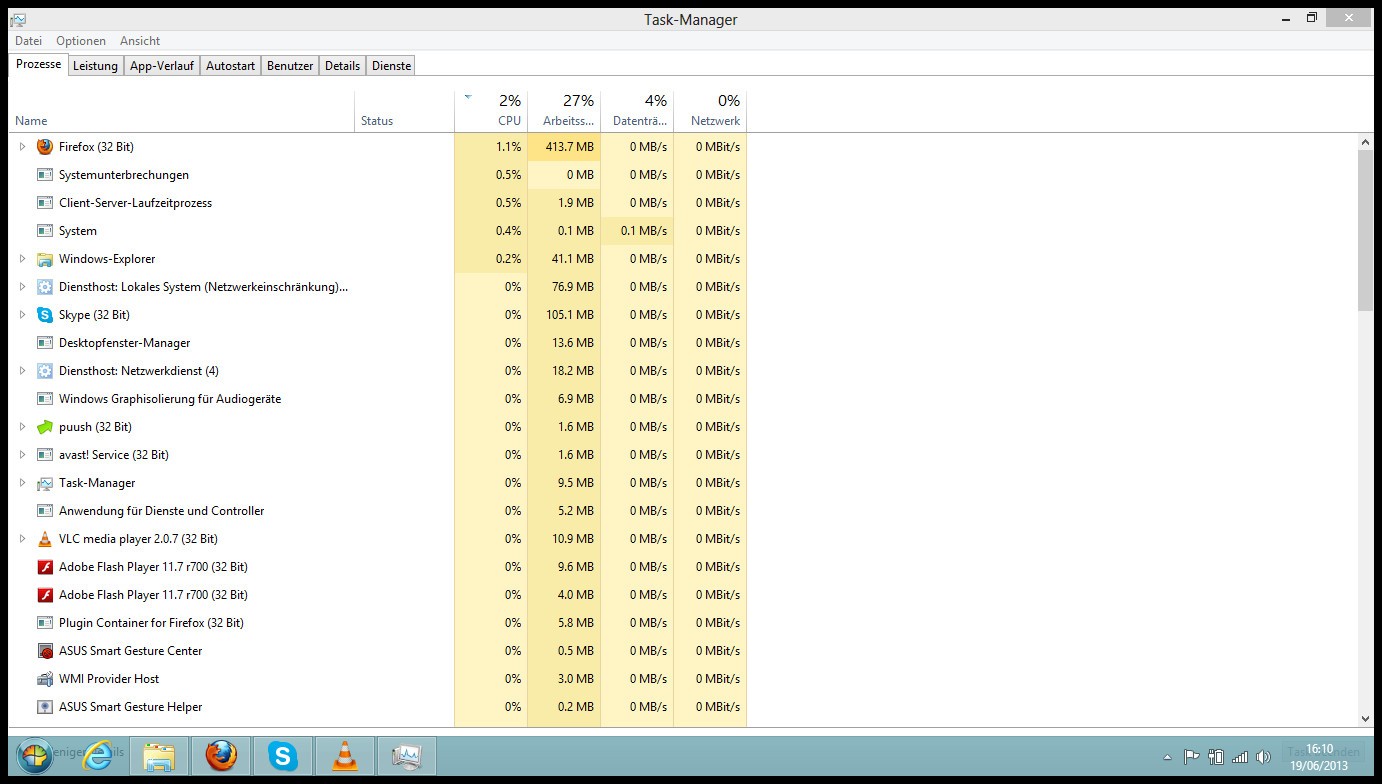Click the Windows-Explorer folder icon
1382x784 pixels.
44,259
